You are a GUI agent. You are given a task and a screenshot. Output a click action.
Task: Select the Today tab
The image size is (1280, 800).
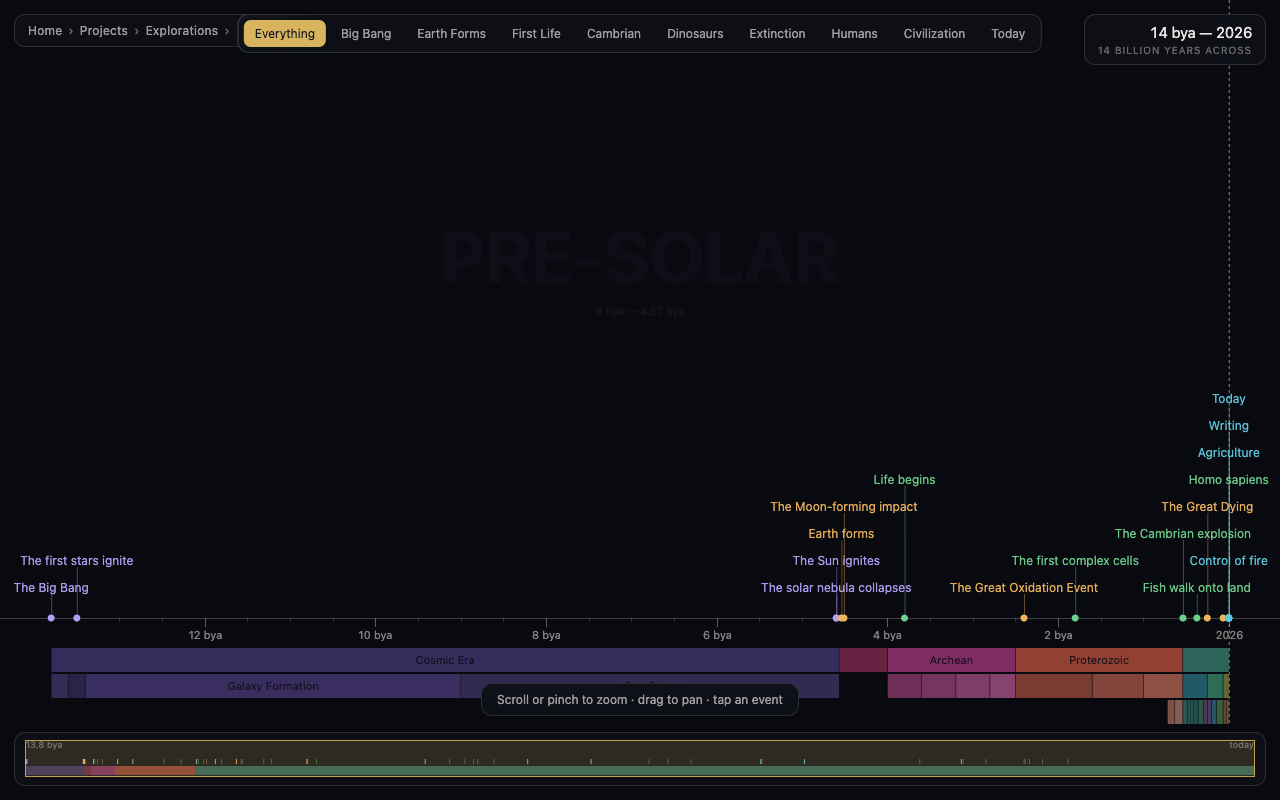pyautogui.click(x=1008, y=33)
